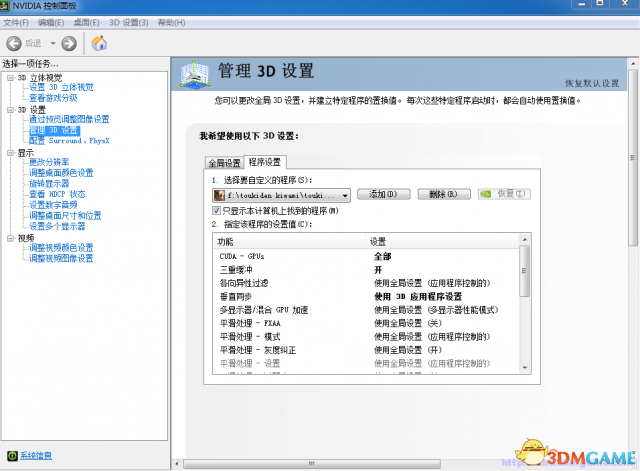Select 调整桌面颜色设置 in tree
This screenshot has height=471, width=640.
(61, 173)
